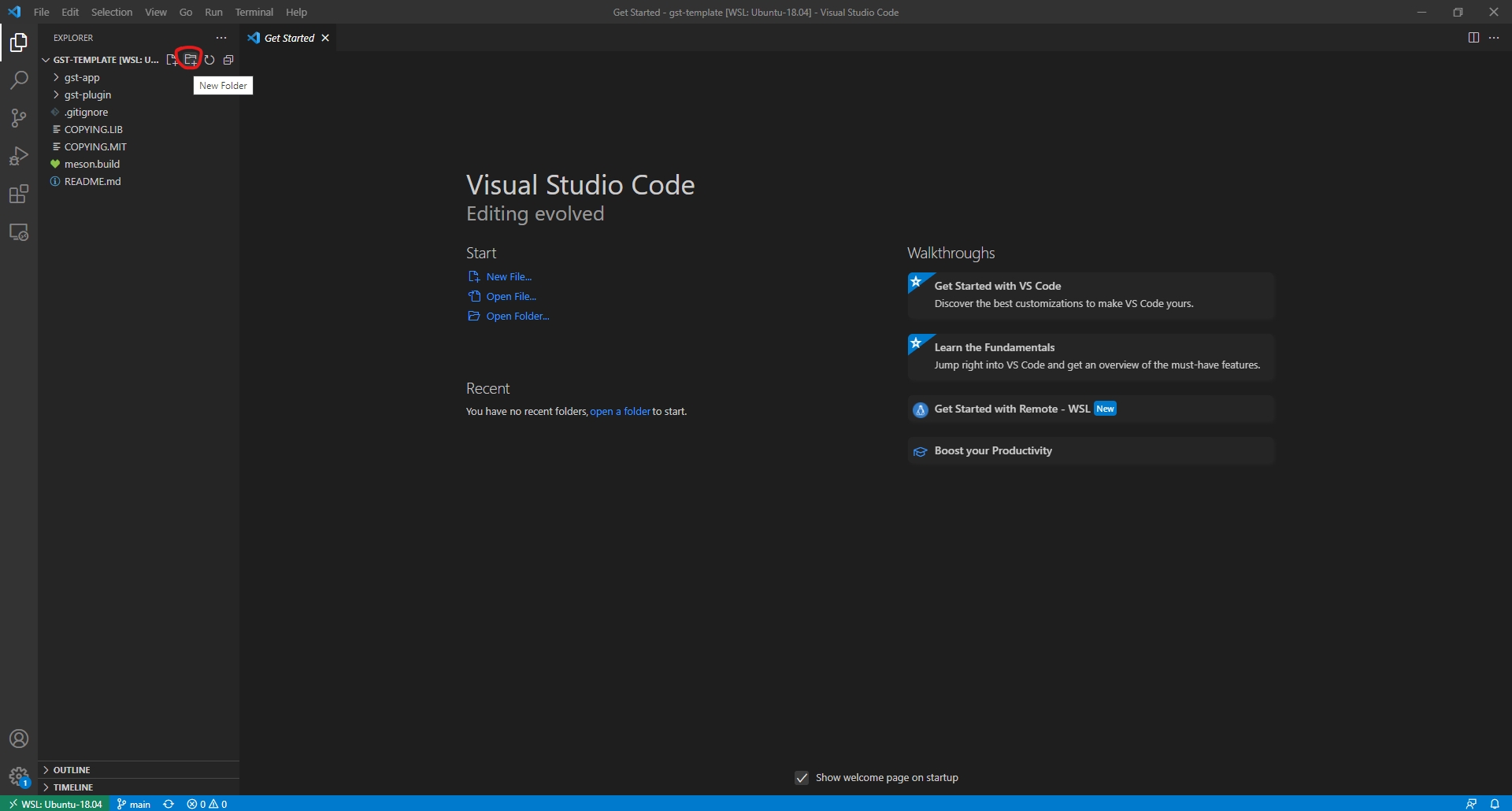Minimize the VS Code window
The image size is (1512, 811).
click(1421, 12)
